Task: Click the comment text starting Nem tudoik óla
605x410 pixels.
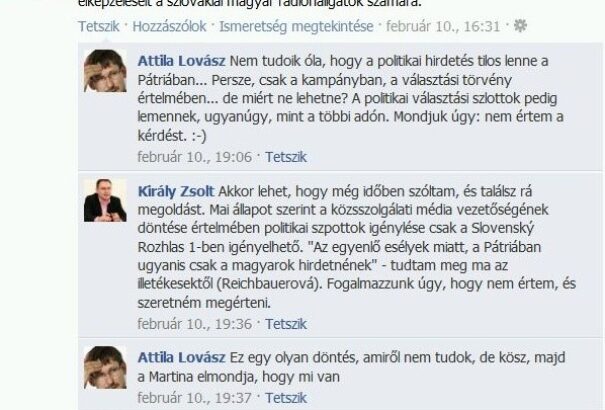Action: click(350, 98)
